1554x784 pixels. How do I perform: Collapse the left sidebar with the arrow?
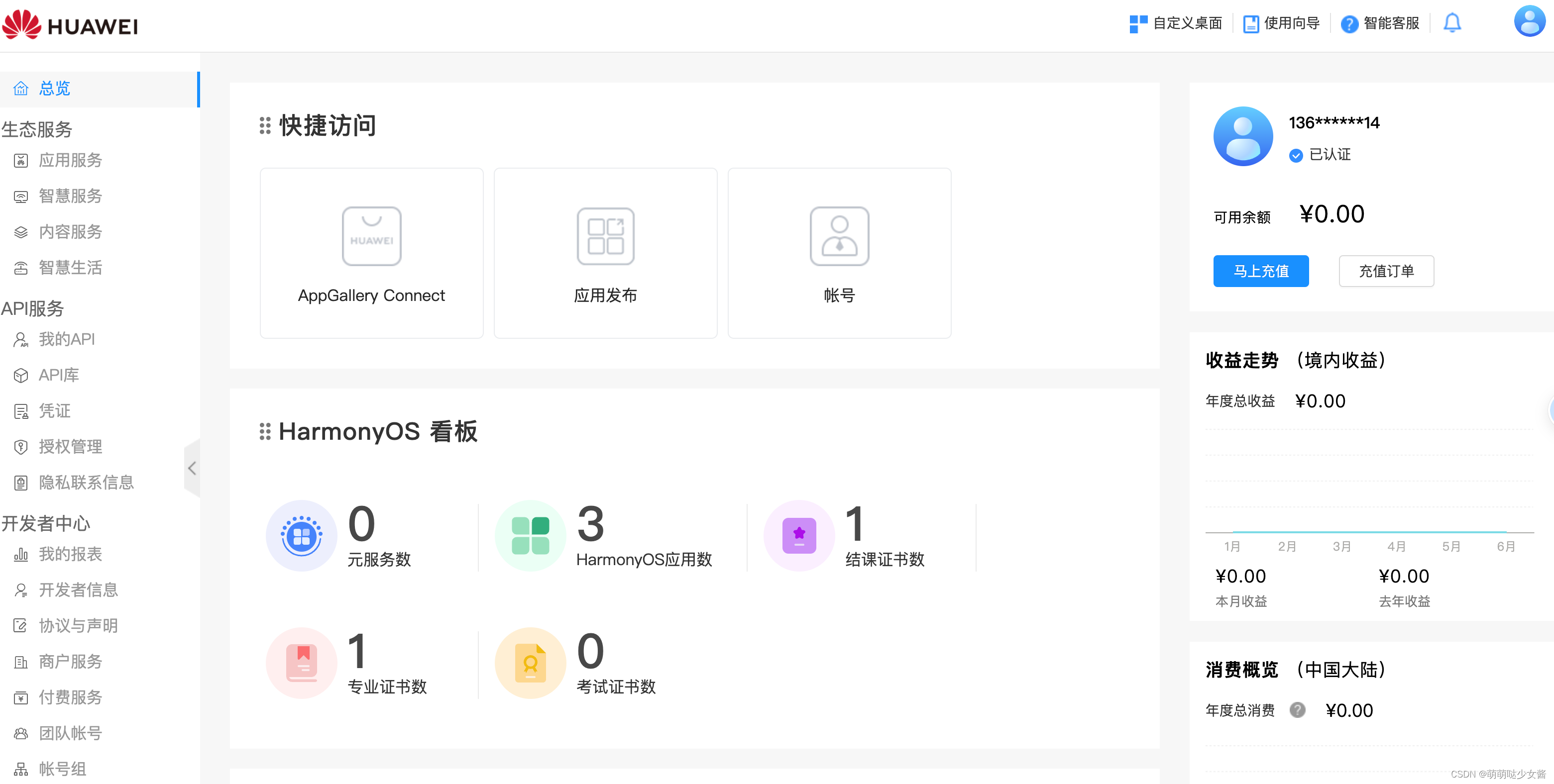pyautogui.click(x=192, y=468)
